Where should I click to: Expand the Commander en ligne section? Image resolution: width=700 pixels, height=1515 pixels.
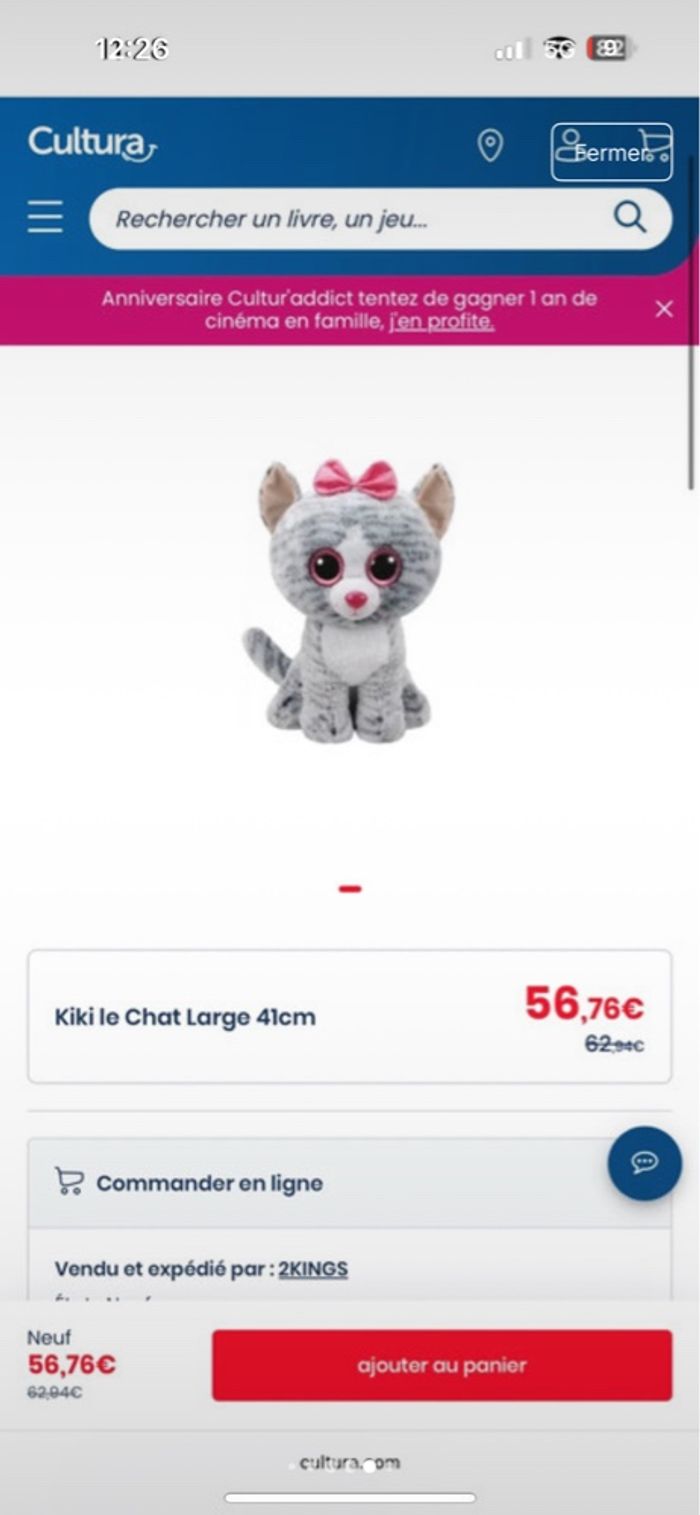click(x=350, y=1182)
